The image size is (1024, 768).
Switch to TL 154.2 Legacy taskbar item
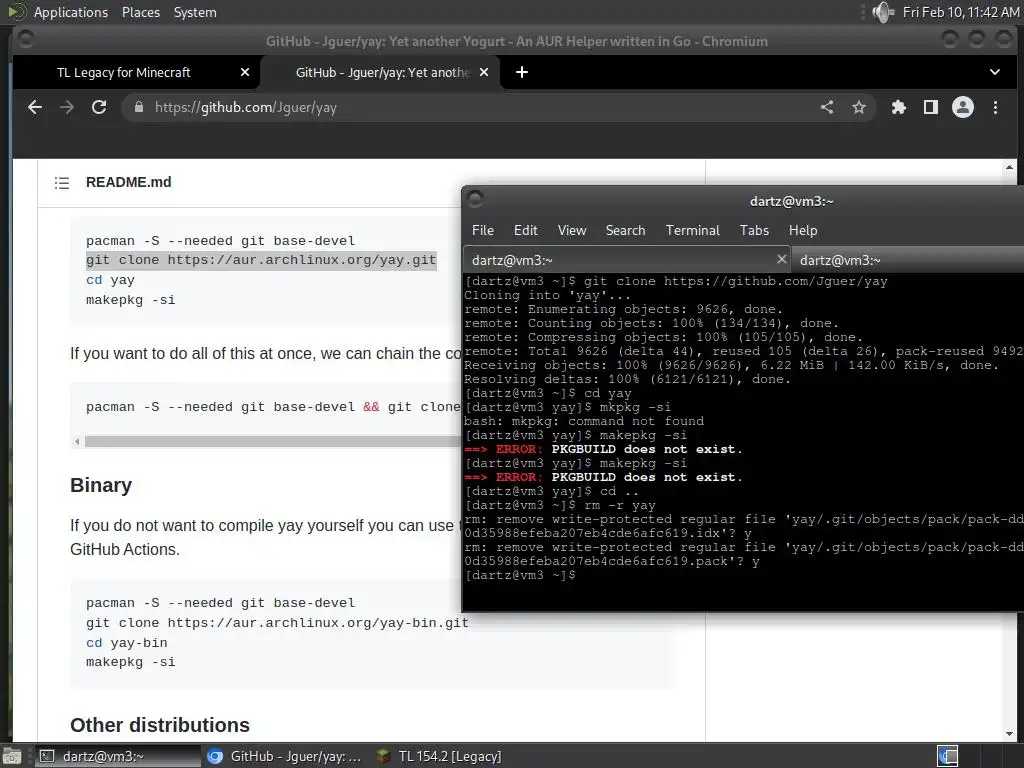[x=441, y=756]
